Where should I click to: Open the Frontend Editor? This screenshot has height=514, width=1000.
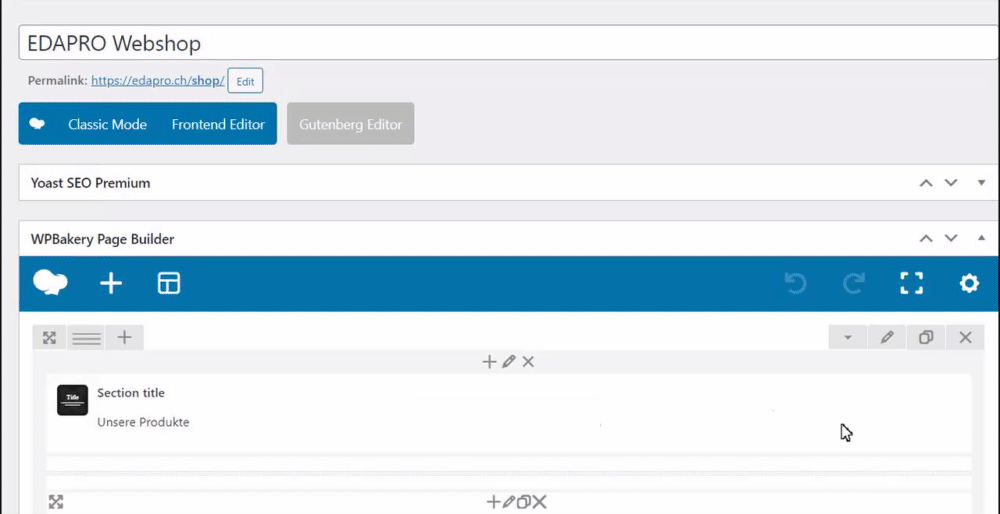[218, 124]
